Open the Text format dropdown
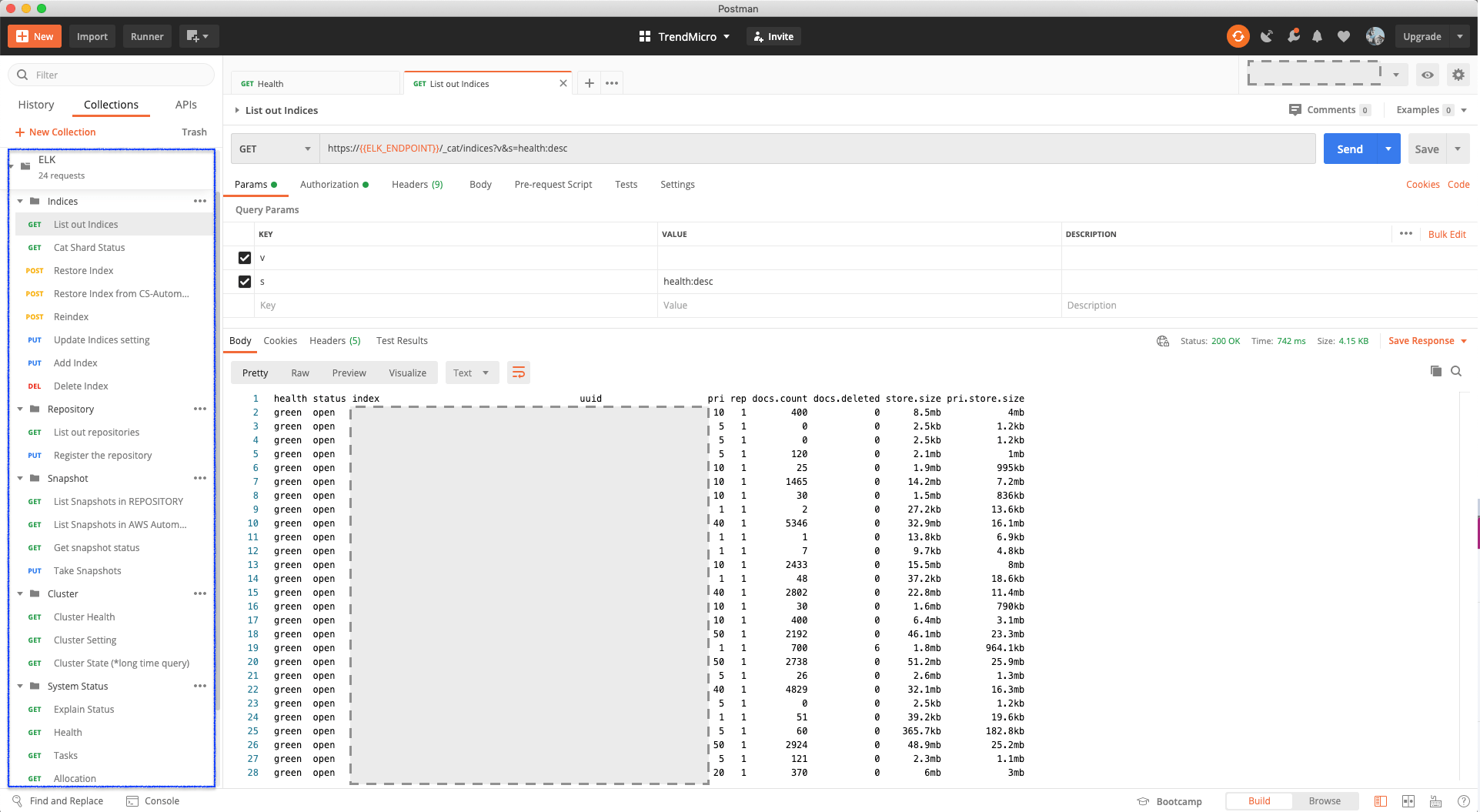Screen dimensions: 1480x812 point(472,373)
